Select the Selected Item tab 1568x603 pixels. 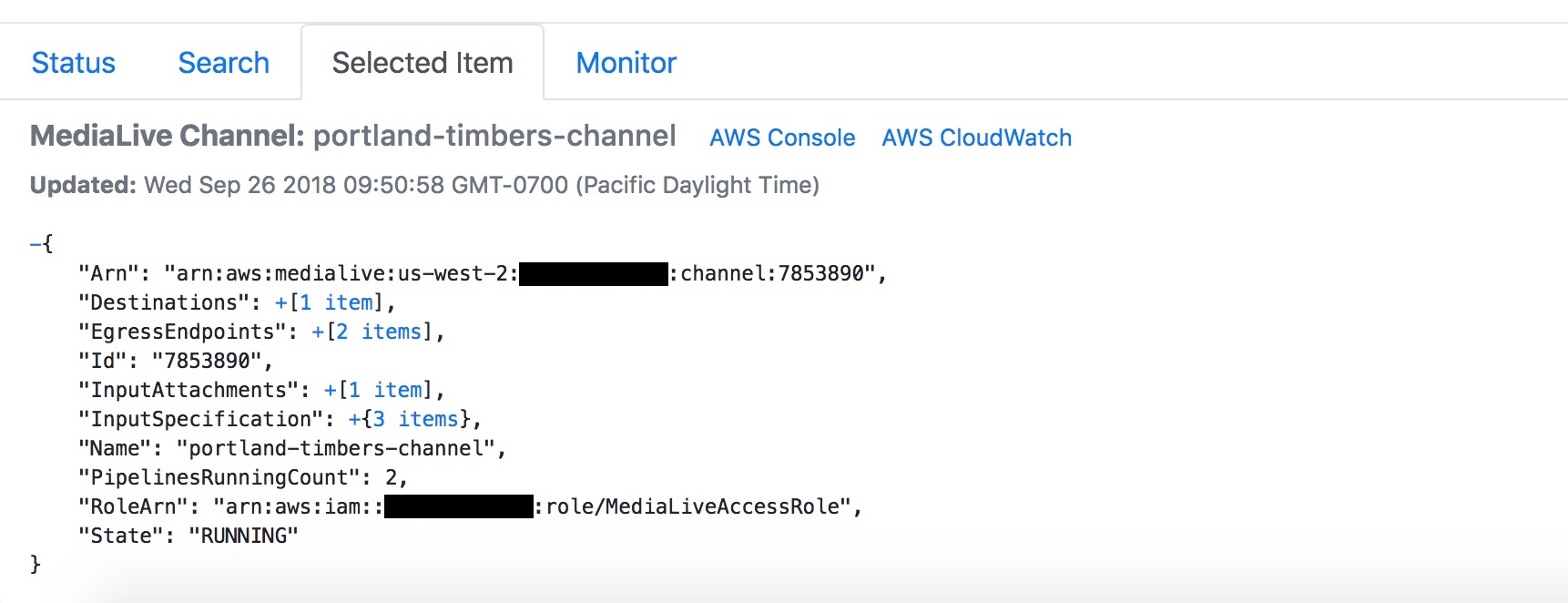[x=423, y=63]
